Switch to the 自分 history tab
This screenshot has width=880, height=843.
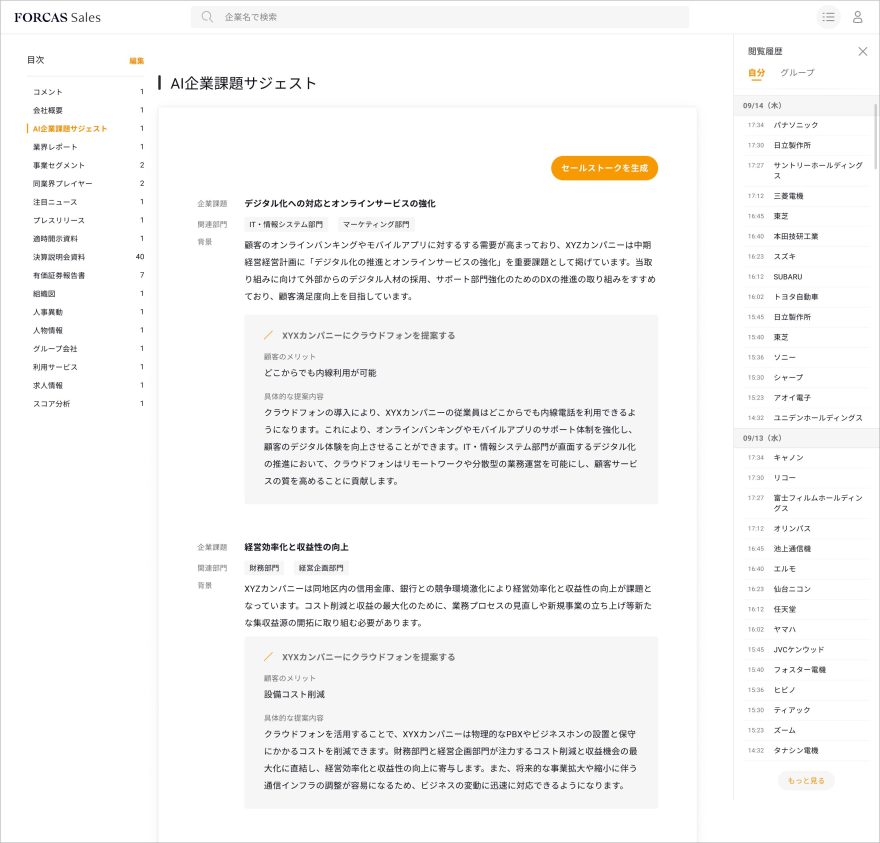pyautogui.click(x=756, y=73)
